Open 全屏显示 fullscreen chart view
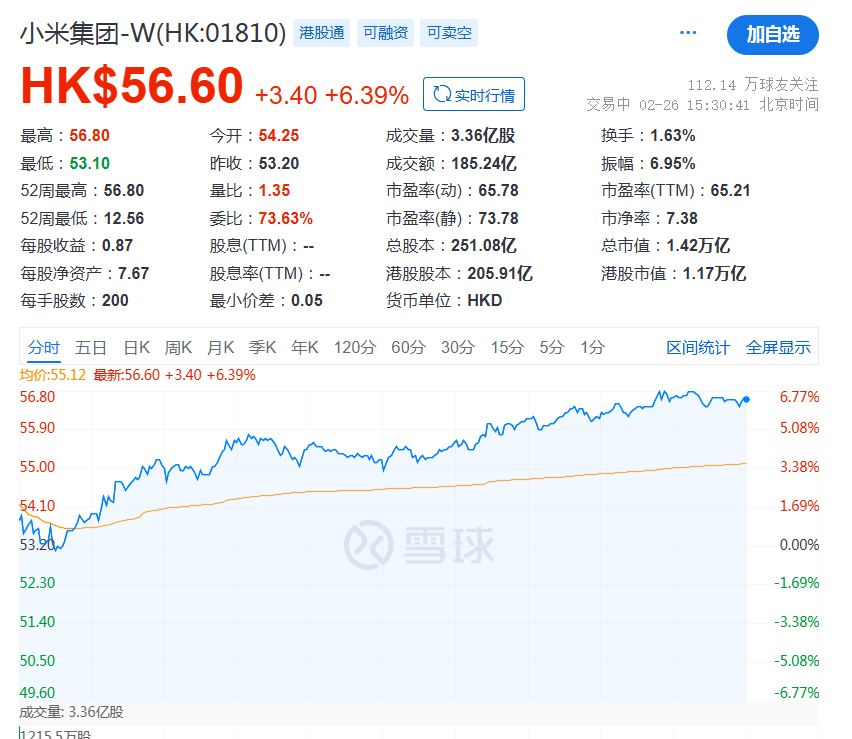 click(x=778, y=348)
